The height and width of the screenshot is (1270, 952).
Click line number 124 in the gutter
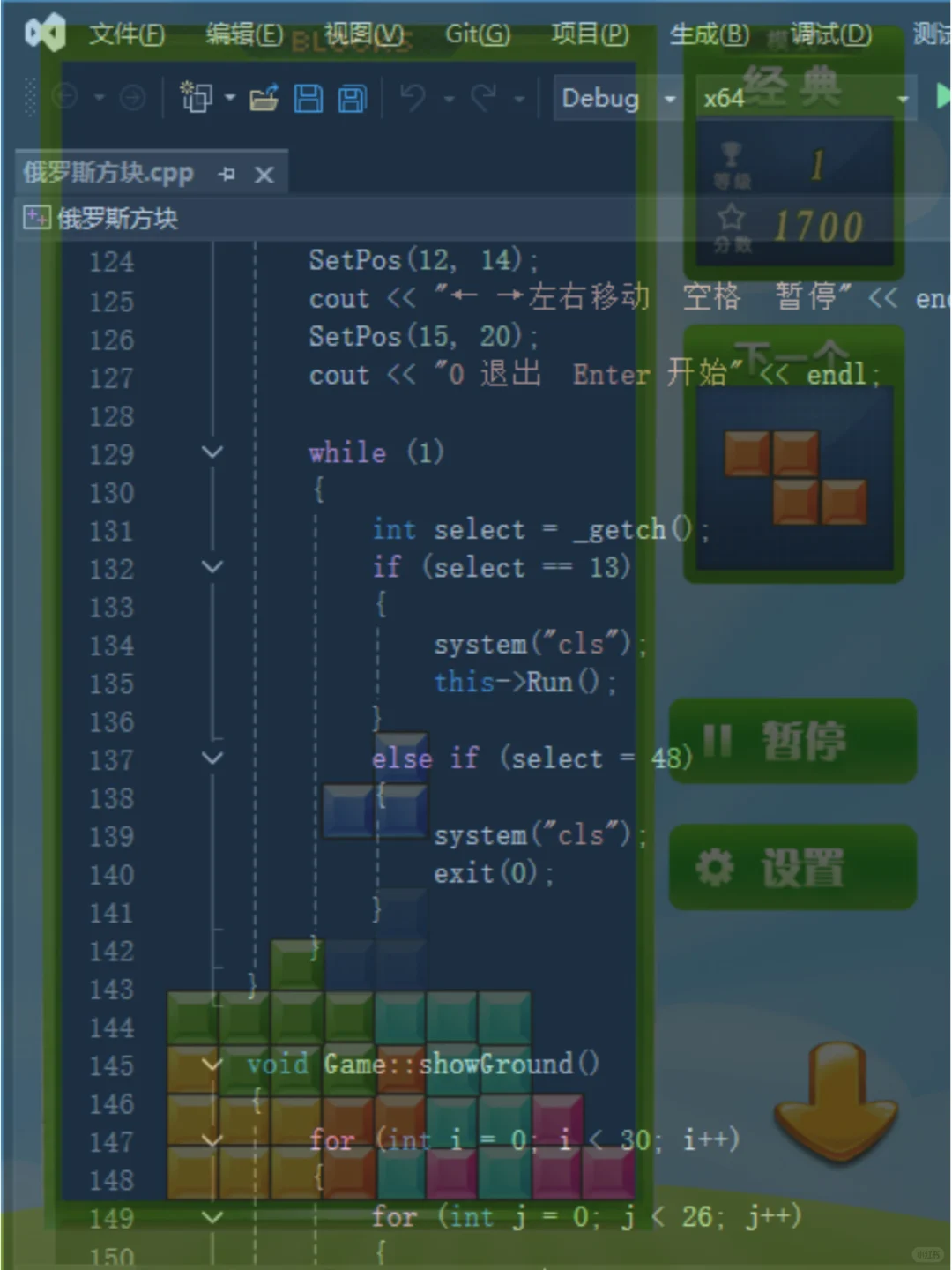pyautogui.click(x=111, y=262)
